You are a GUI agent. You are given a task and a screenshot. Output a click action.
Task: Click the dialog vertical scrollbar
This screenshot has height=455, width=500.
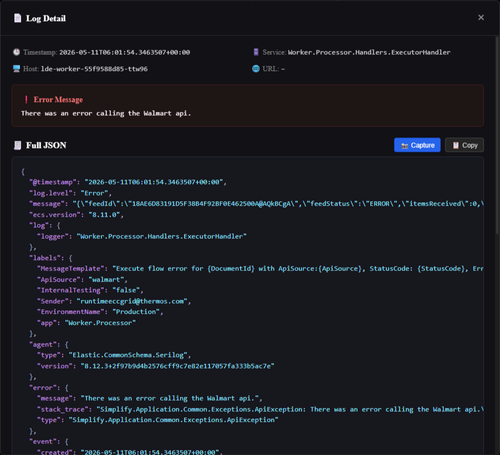(497, 133)
